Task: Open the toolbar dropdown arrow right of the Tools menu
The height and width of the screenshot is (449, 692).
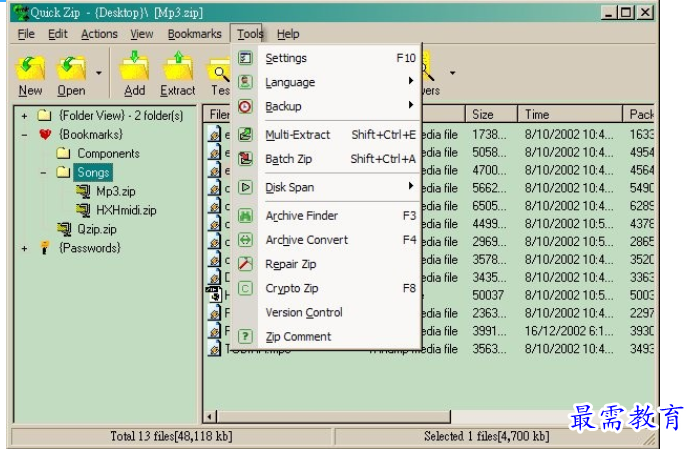Action: click(452, 73)
